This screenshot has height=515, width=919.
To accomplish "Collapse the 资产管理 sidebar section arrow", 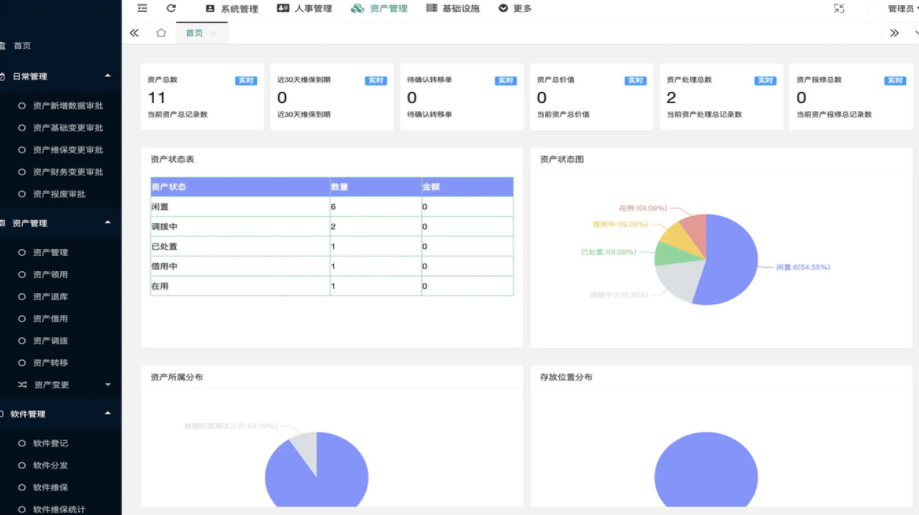I will [x=108, y=223].
